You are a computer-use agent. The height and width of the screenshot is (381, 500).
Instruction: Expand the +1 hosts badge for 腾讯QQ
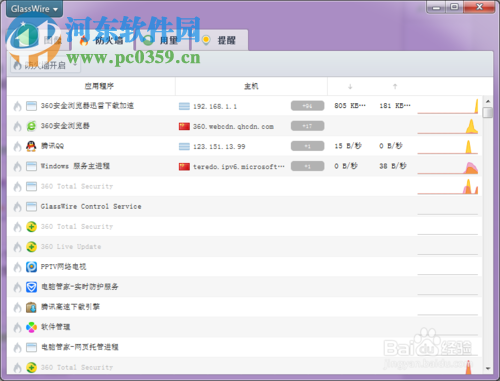tap(307, 146)
